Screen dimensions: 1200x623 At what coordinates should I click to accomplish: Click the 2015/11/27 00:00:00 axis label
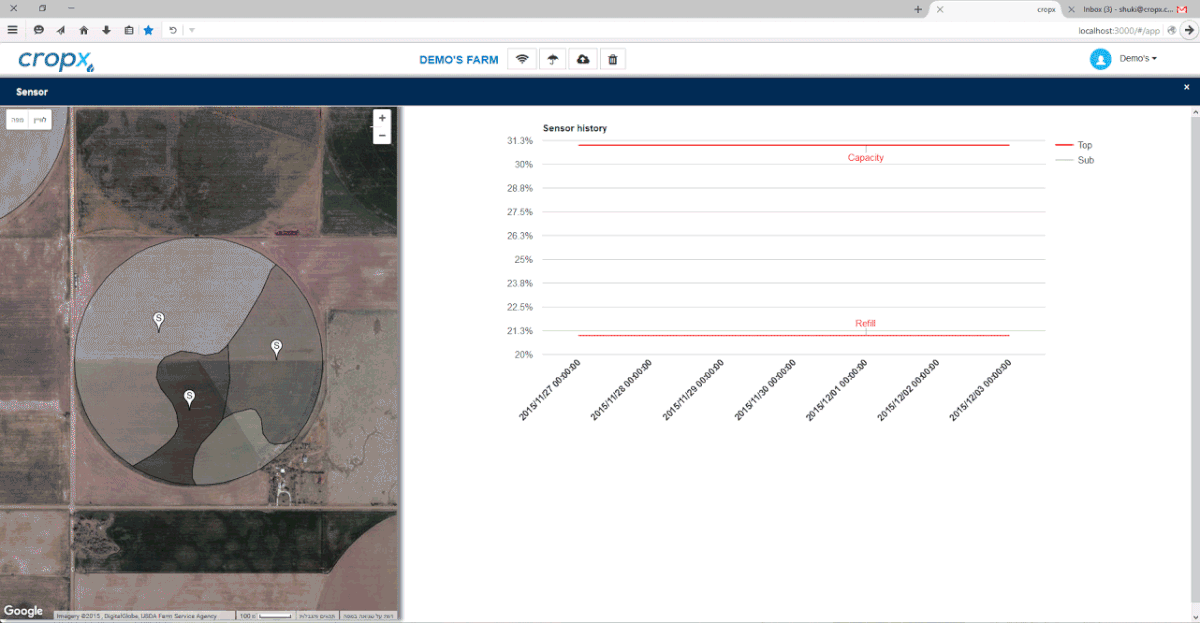(x=550, y=390)
